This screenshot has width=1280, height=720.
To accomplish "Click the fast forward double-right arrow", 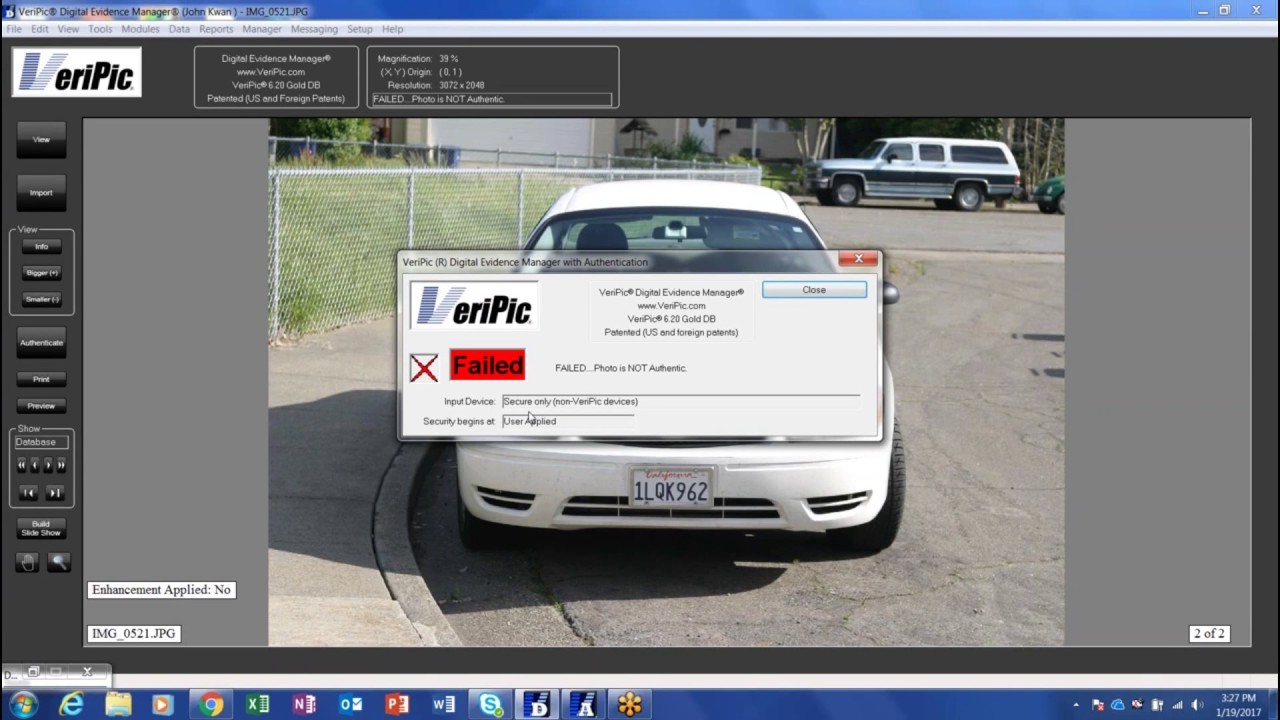I will pyautogui.click(x=61, y=465).
